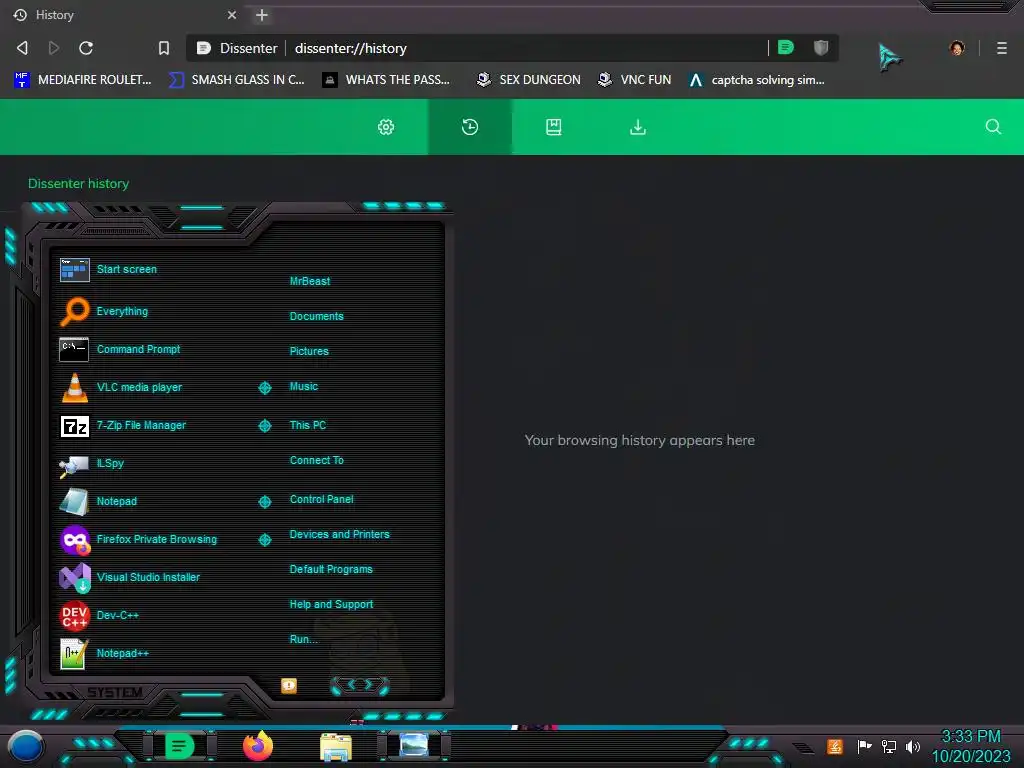
Task: Open the Downloads icon in green toolbar
Action: coord(638,127)
